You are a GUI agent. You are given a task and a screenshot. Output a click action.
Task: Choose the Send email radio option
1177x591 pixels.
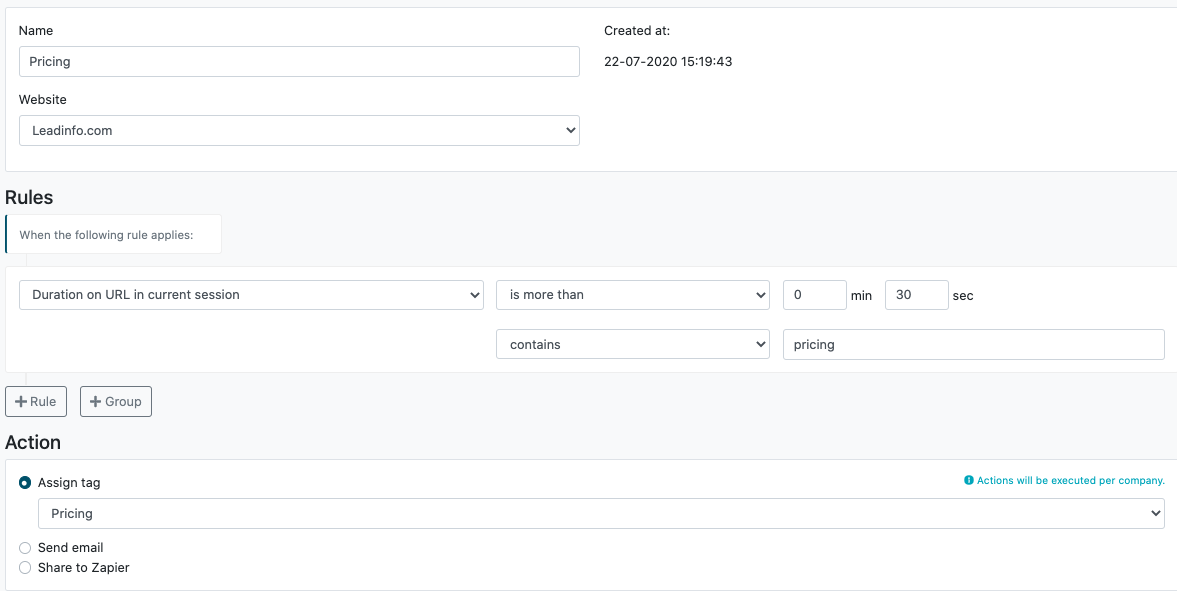point(25,548)
